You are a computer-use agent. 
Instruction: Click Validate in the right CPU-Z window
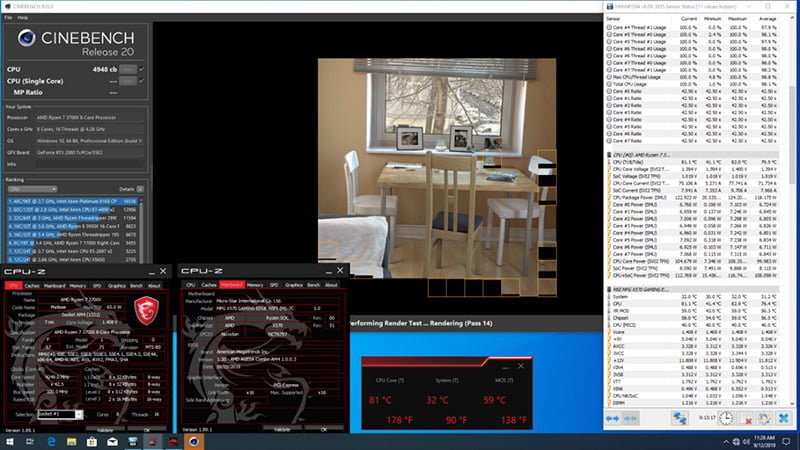coord(282,430)
